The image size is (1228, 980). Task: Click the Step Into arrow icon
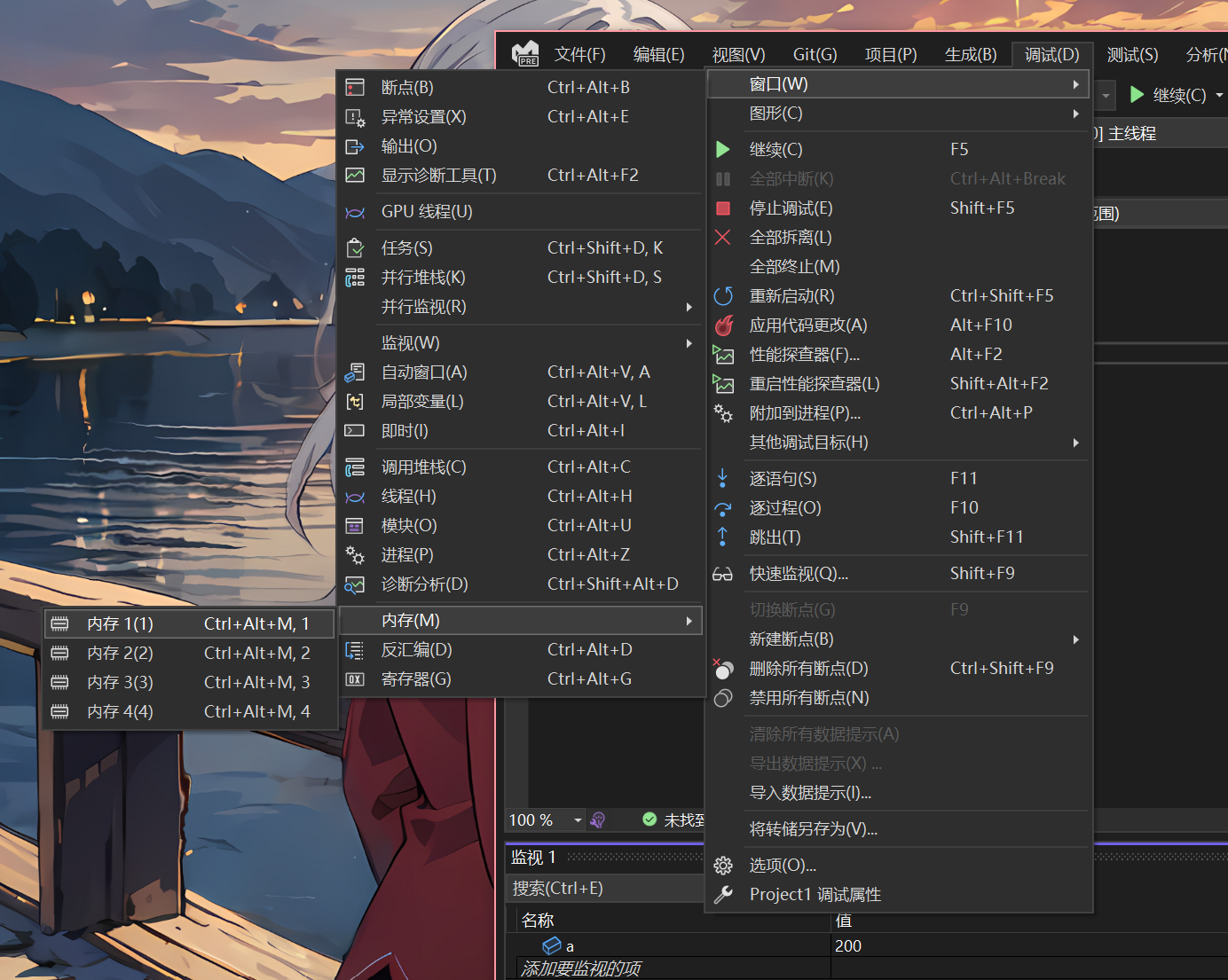(x=722, y=479)
